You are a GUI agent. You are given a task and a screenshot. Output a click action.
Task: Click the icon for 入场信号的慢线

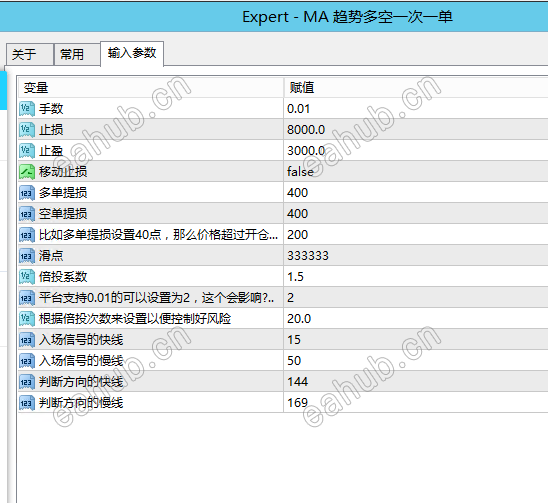tap(27, 360)
